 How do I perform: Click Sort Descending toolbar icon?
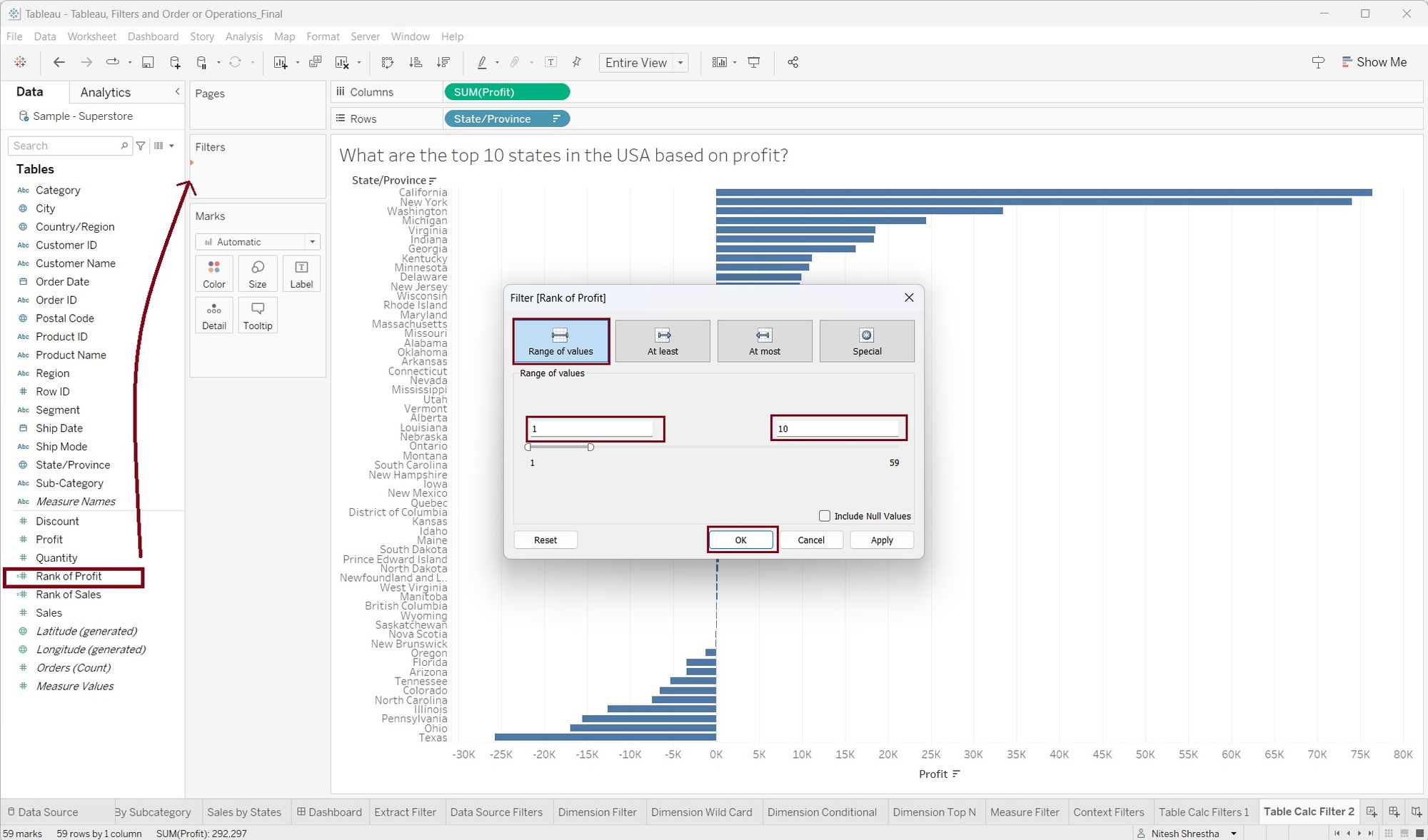pos(443,63)
